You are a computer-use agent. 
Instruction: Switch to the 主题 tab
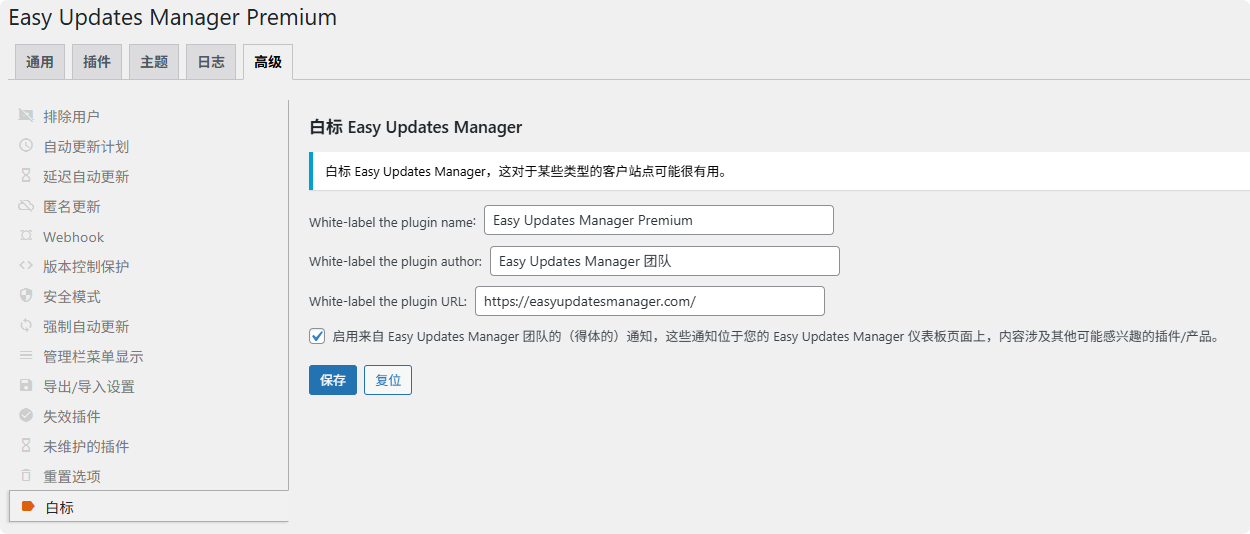pos(154,62)
